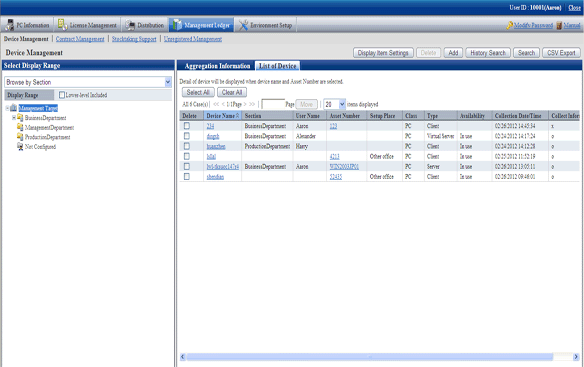
Task: Click the License Management icon
Action: click(62, 25)
